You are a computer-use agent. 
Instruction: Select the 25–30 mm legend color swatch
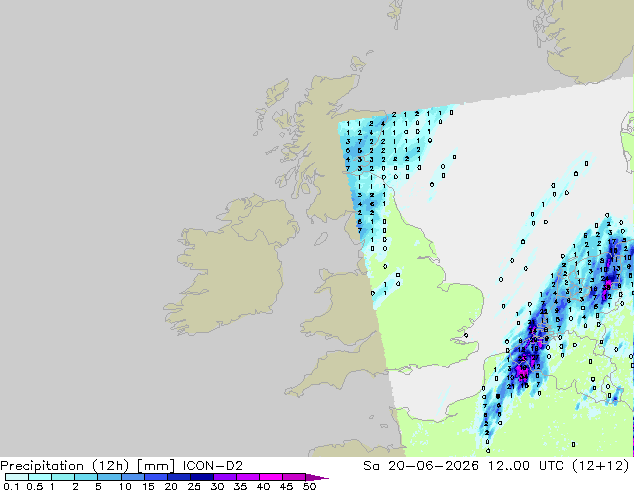(x=201, y=477)
